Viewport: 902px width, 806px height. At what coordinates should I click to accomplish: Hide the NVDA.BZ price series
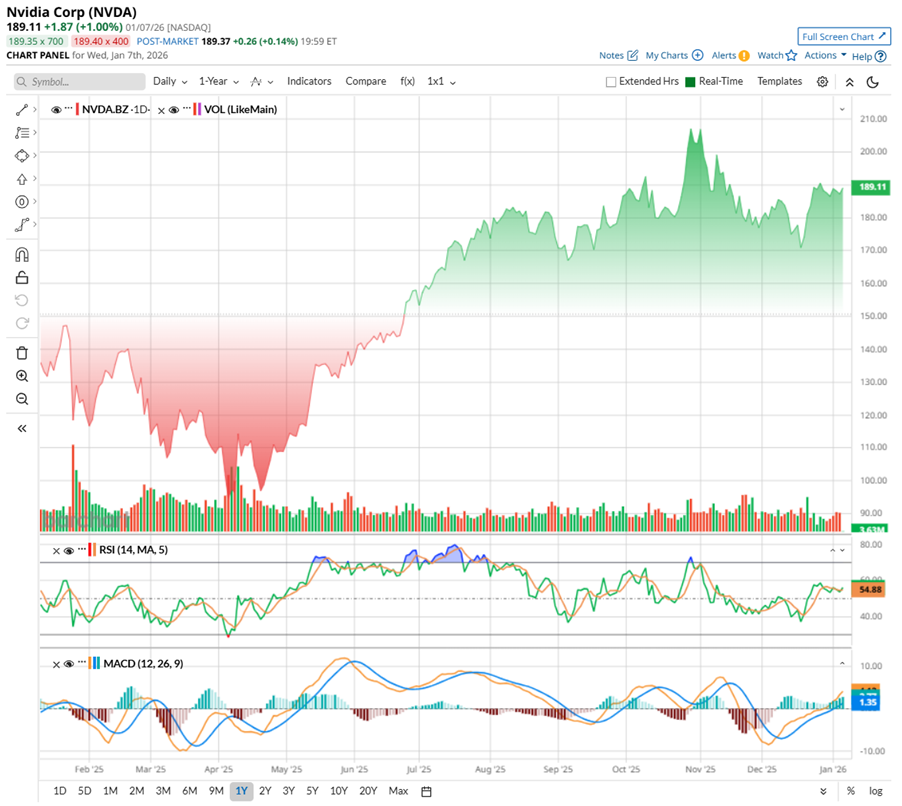pos(56,109)
